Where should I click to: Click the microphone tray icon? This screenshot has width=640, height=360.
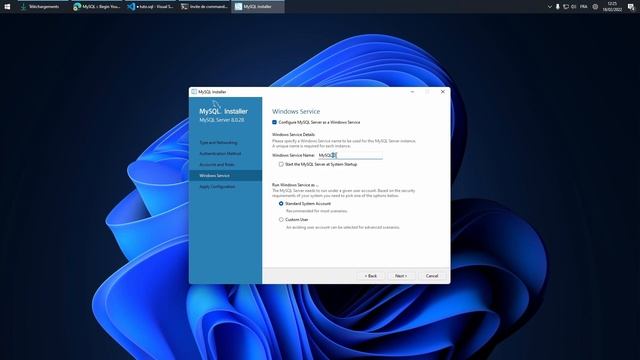click(x=558, y=7)
